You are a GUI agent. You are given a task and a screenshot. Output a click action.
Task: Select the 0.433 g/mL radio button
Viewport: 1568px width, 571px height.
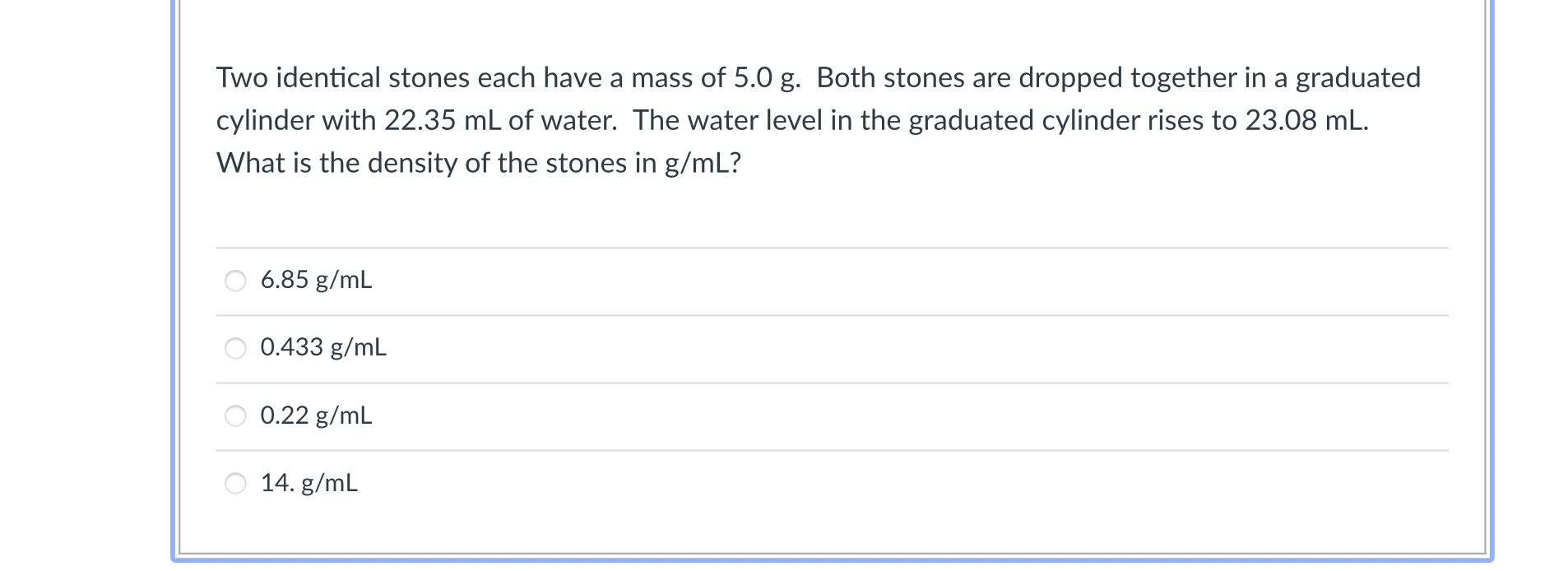(x=236, y=348)
